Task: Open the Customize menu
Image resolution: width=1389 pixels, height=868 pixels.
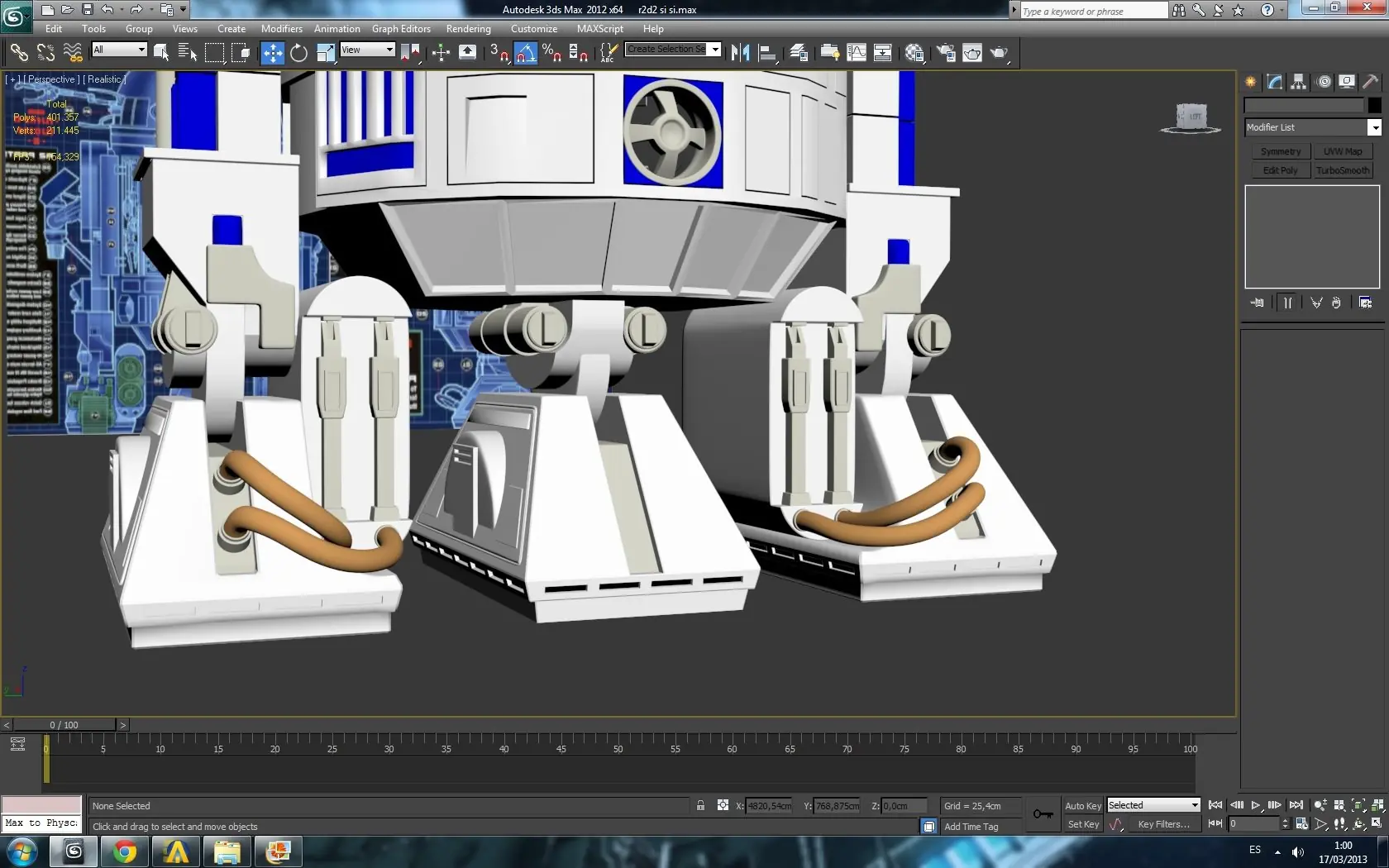Action: coord(534,29)
